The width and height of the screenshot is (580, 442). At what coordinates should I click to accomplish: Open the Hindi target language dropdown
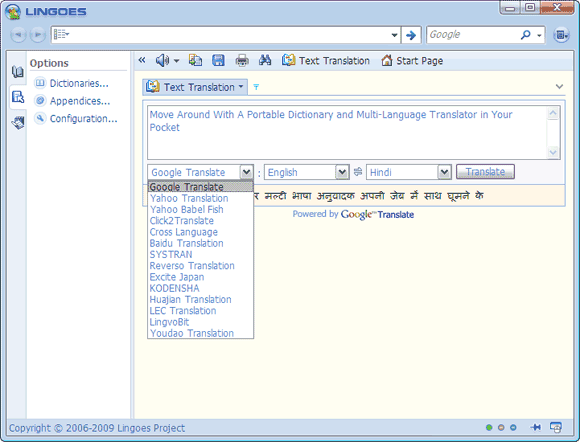[x=444, y=172]
